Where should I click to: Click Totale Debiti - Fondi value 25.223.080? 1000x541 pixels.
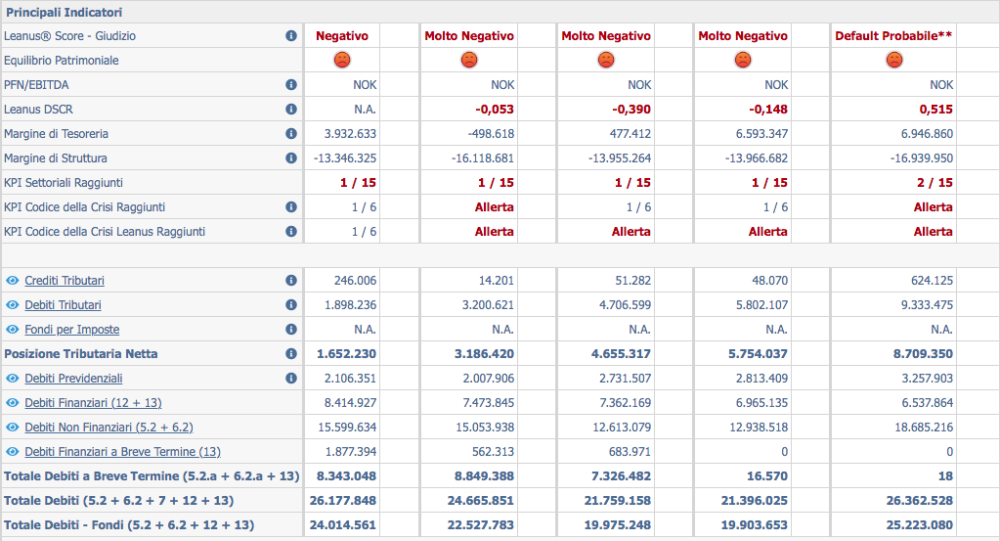coord(920,525)
